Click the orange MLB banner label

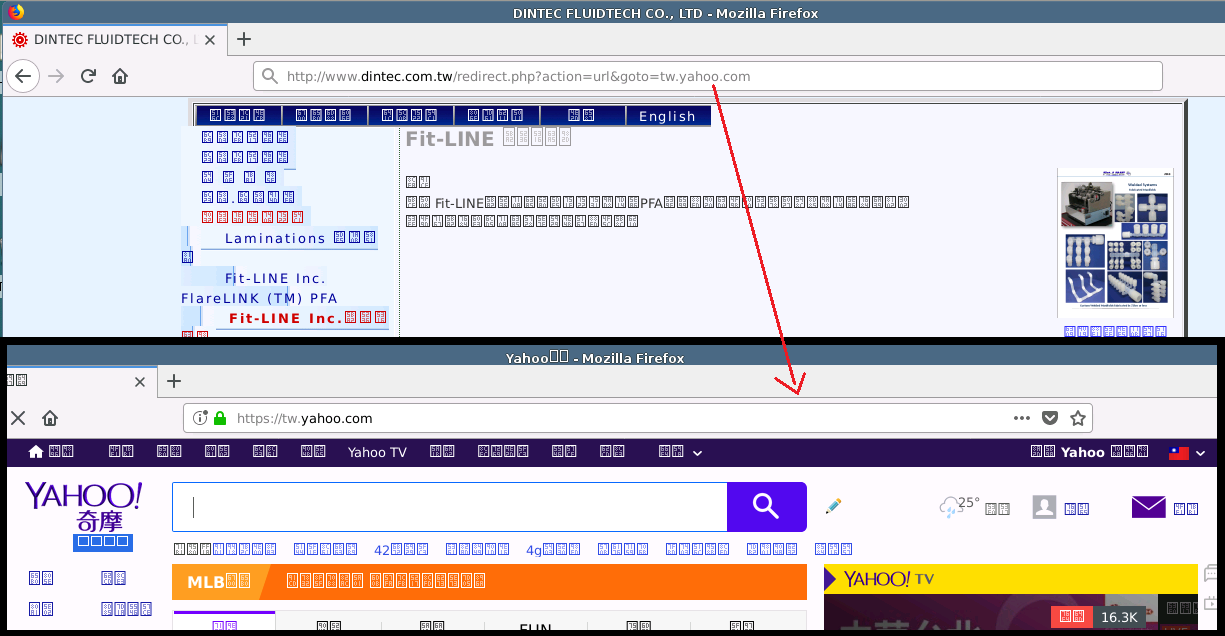coord(218,581)
